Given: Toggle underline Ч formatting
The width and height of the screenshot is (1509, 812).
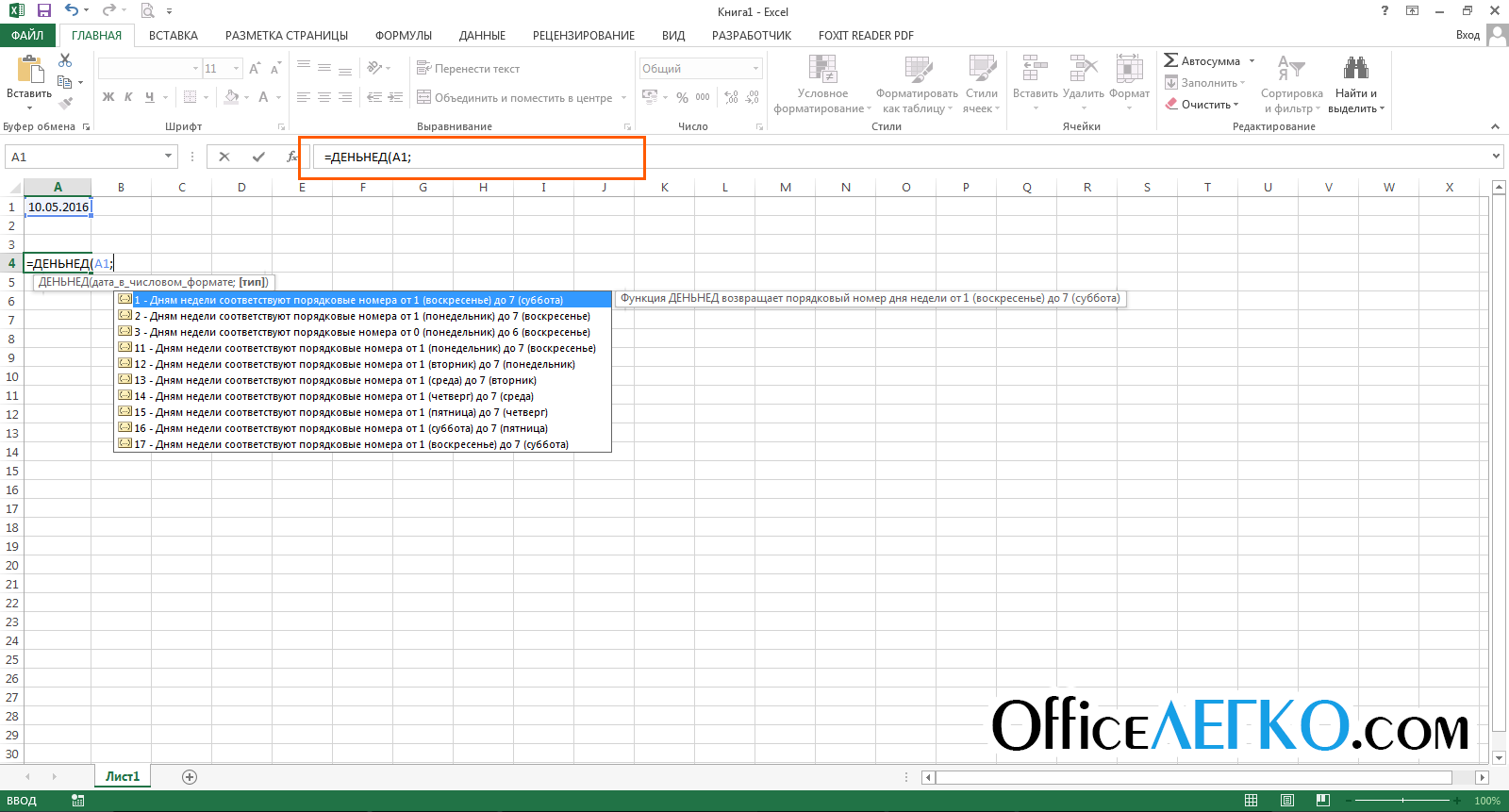Looking at the screenshot, I should point(149,97).
